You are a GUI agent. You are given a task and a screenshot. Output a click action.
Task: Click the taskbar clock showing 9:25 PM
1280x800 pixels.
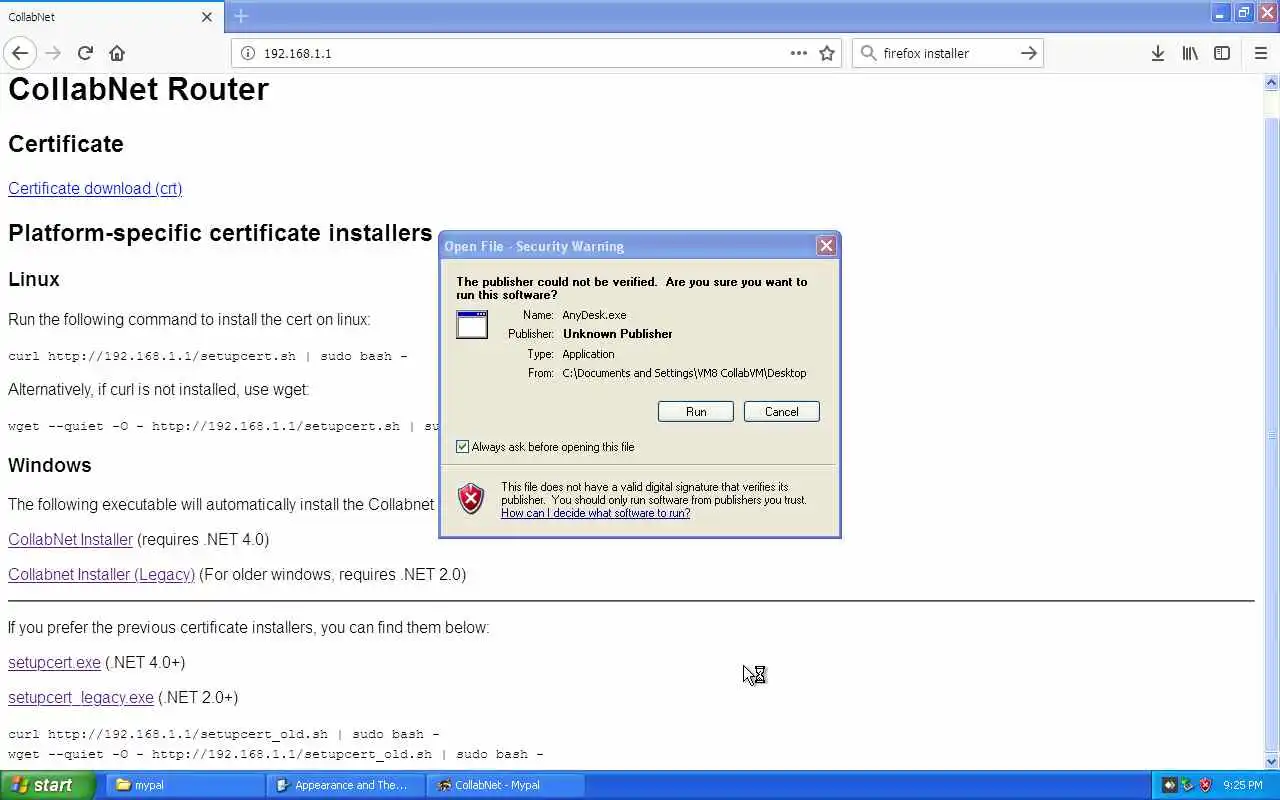[x=1243, y=785]
